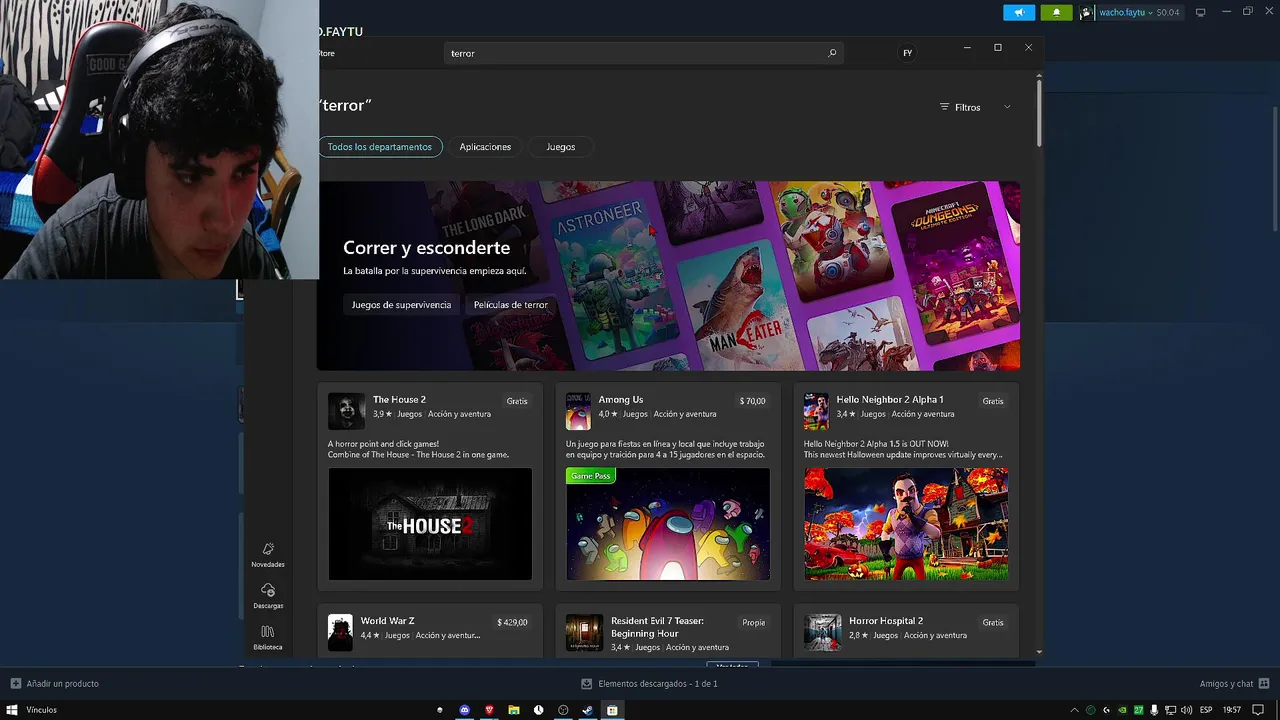
Task: Click the Among Us app icon
Action: point(578,411)
